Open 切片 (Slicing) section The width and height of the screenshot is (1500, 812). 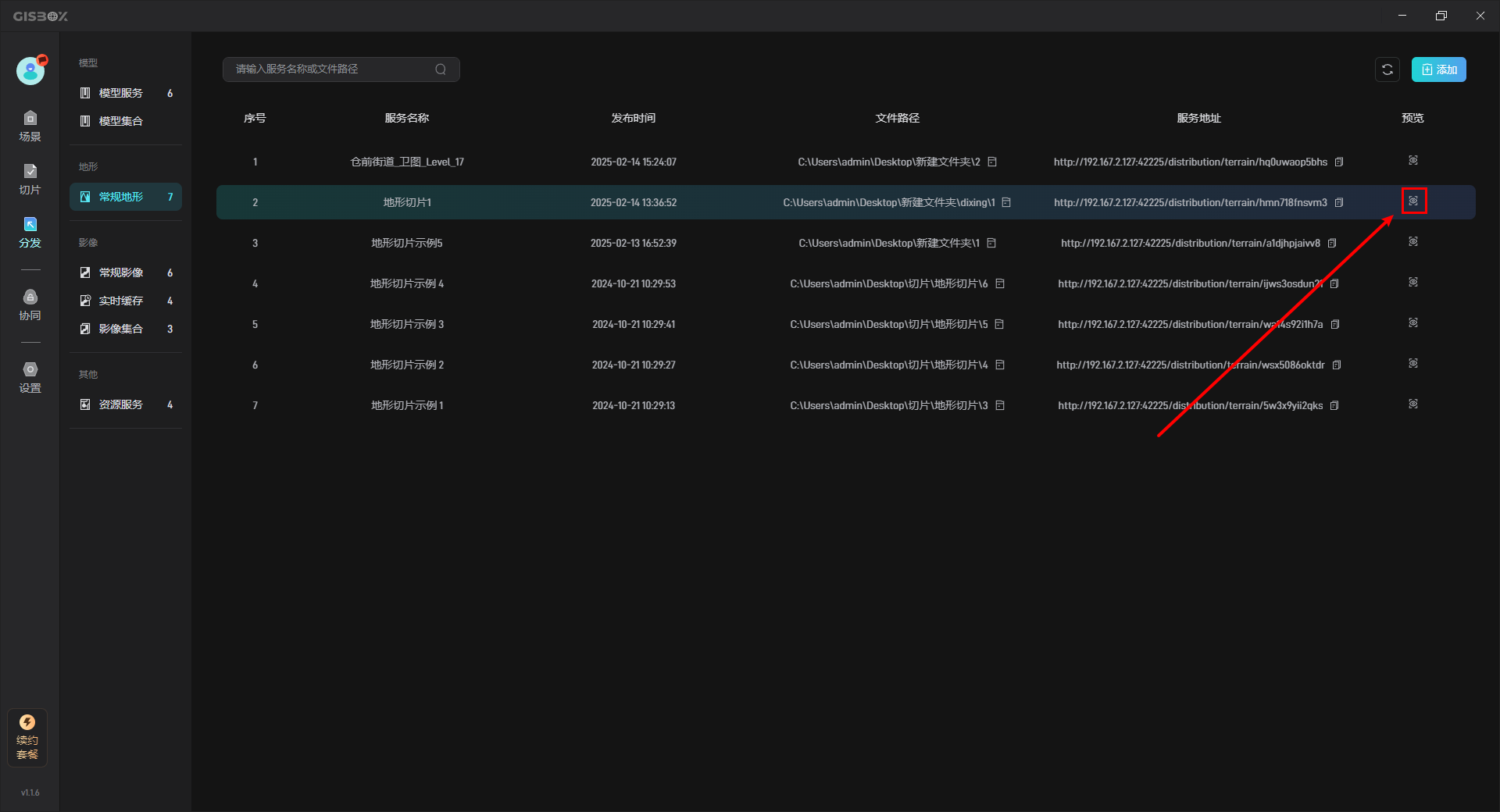pyautogui.click(x=30, y=180)
